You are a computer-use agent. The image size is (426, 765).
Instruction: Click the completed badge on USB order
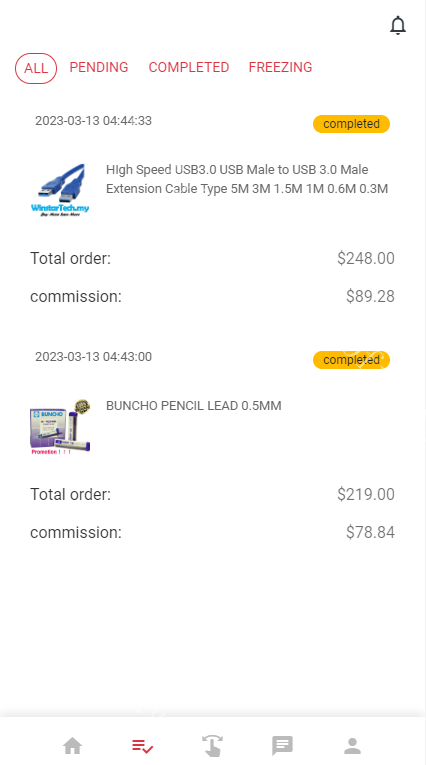tap(351, 124)
